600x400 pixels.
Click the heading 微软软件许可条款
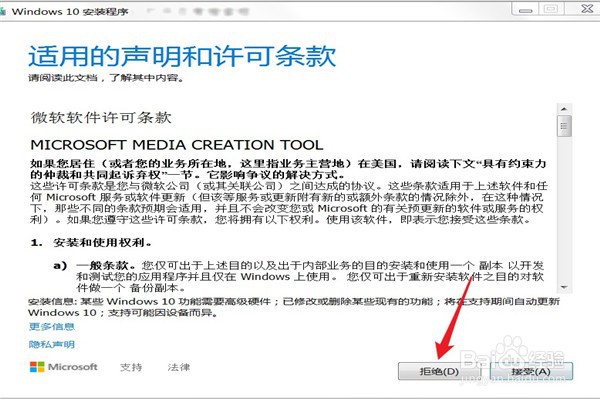coord(101,118)
